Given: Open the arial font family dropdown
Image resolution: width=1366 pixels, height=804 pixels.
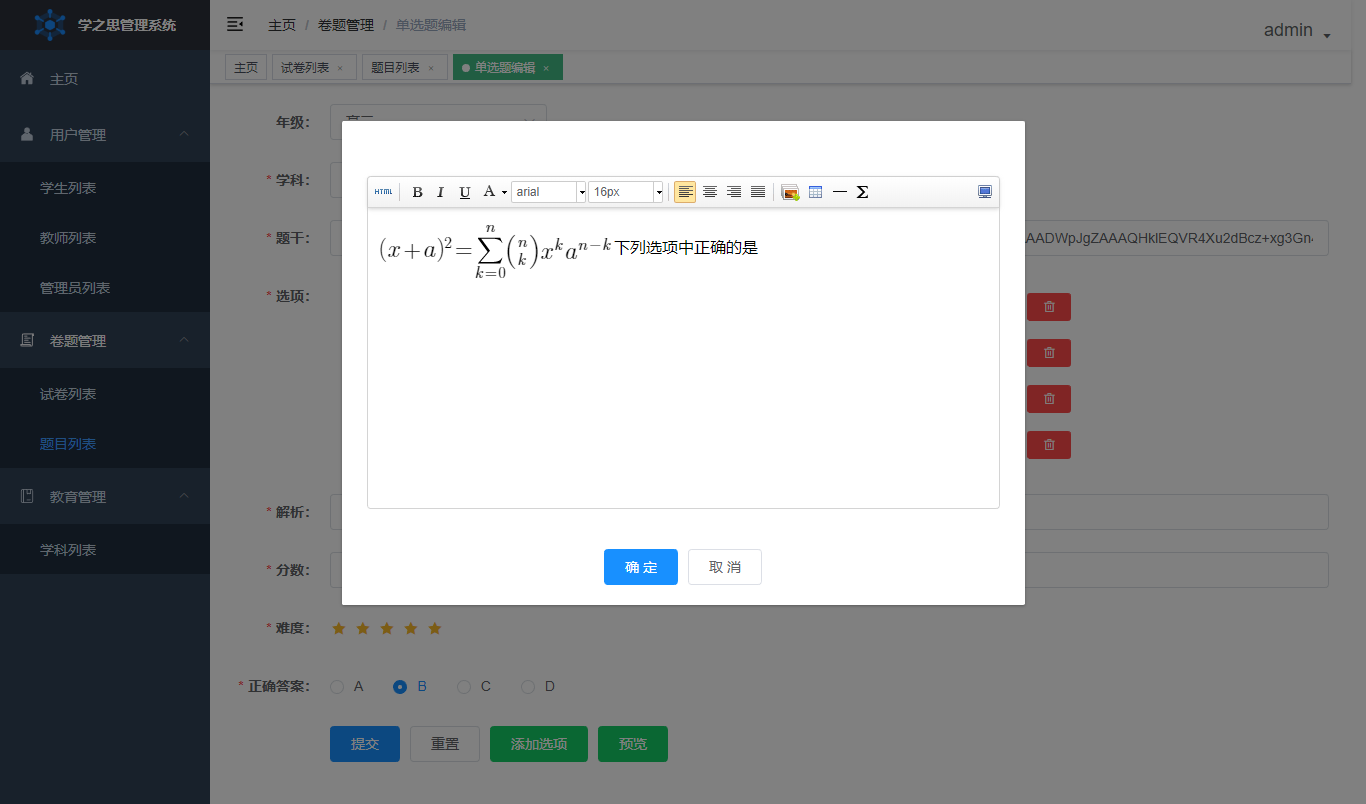Looking at the screenshot, I should pyautogui.click(x=548, y=192).
